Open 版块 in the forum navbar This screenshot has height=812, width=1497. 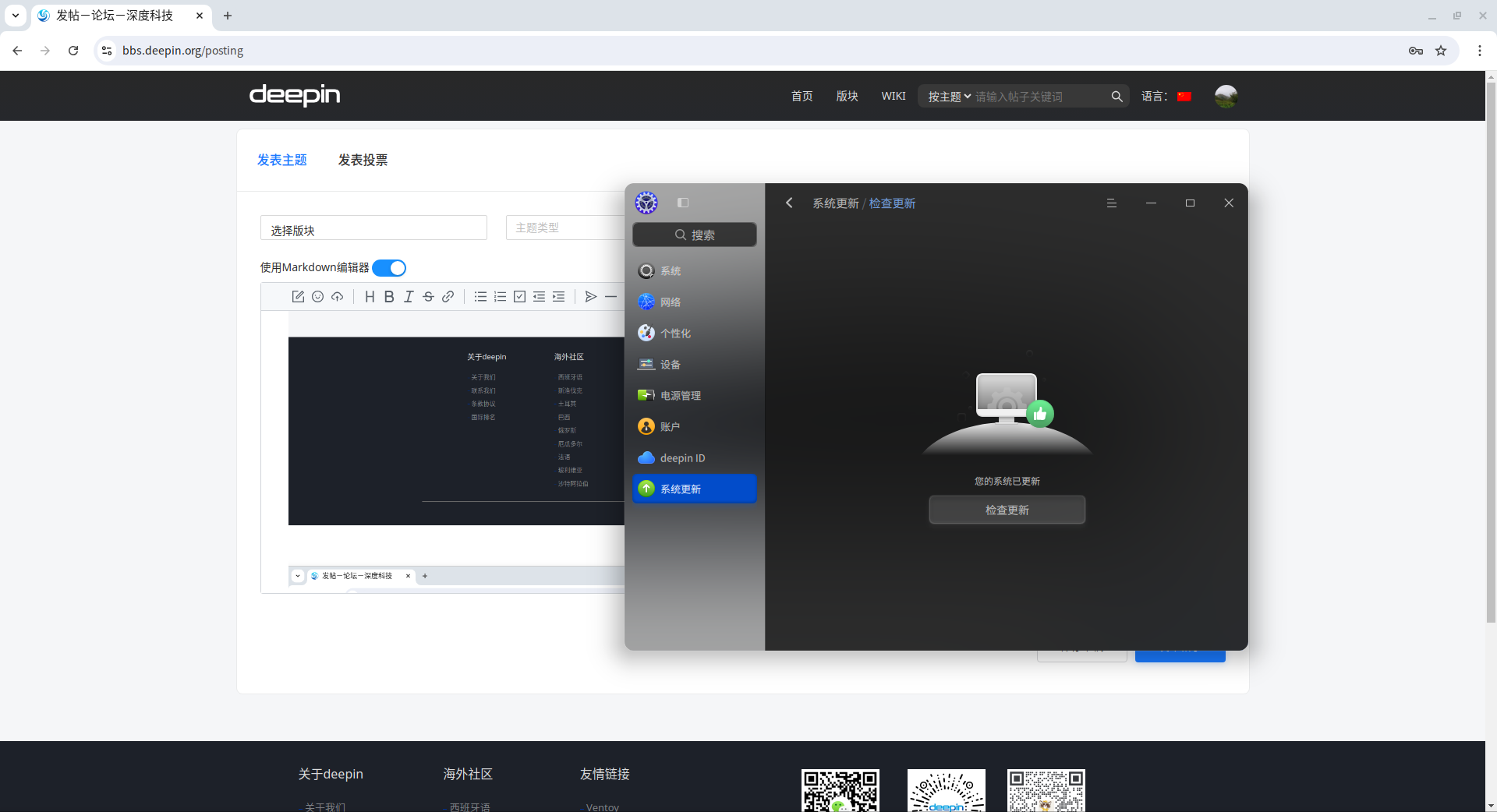(847, 96)
